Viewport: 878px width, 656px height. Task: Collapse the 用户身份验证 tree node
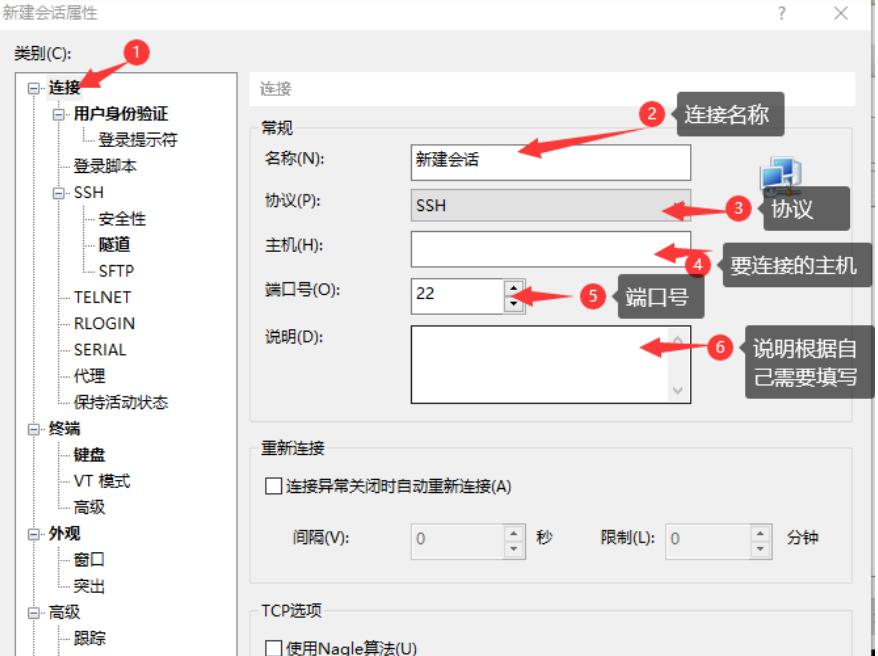pos(58,115)
